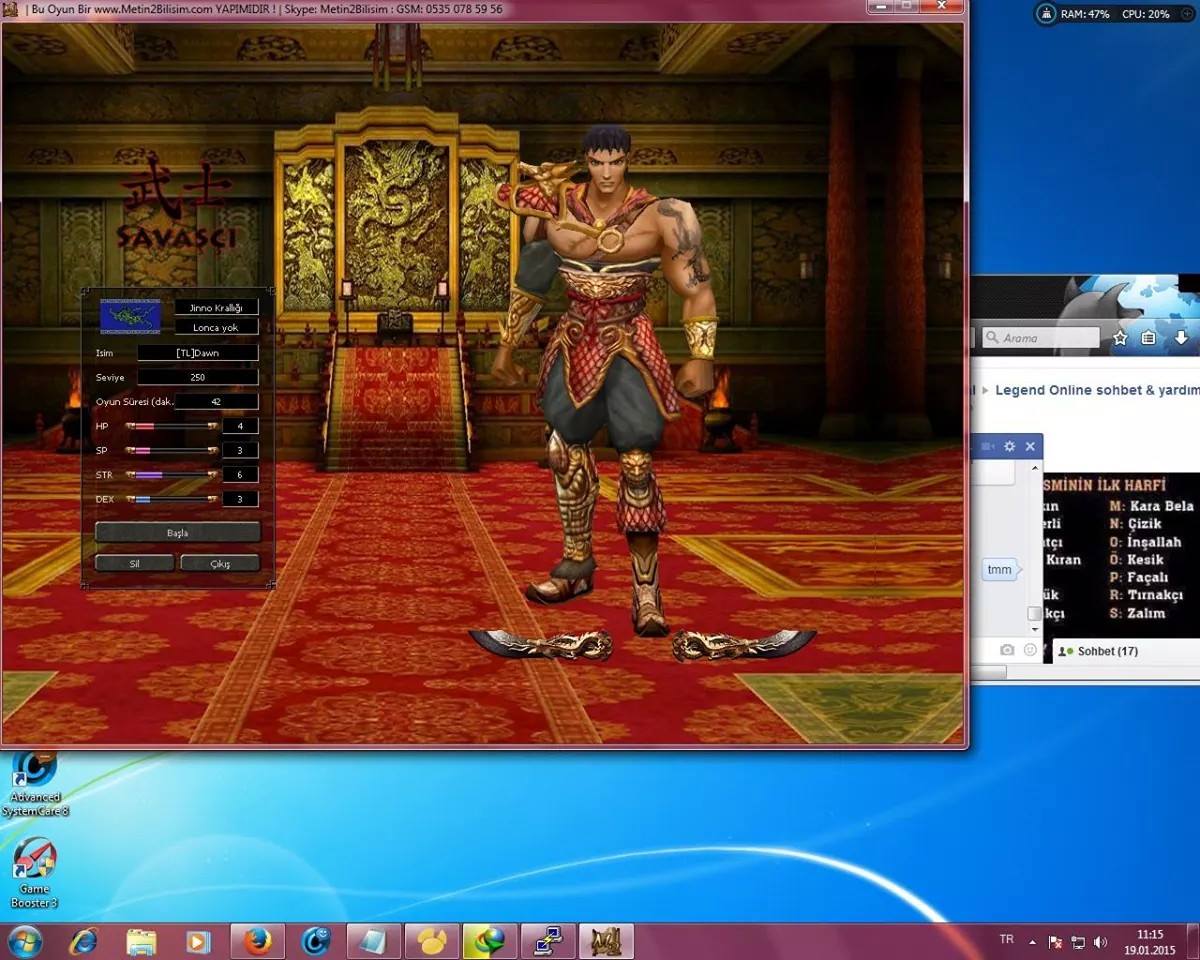Click the network computers taskbar icon
This screenshot has width=1200, height=960.
(548, 942)
